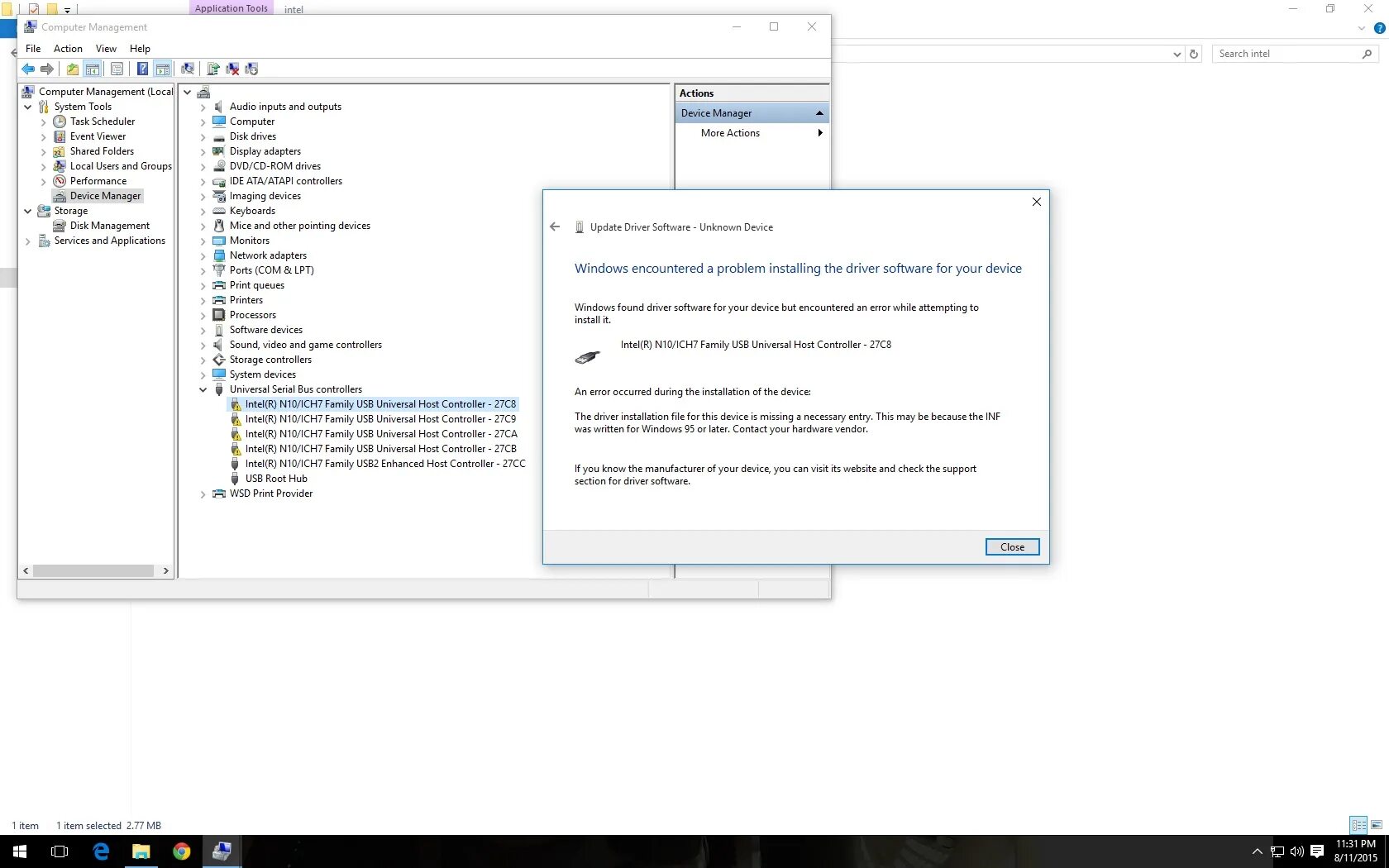Click the Update Driver Software toolbar icon
This screenshot has width=1389, height=868.
point(213,69)
